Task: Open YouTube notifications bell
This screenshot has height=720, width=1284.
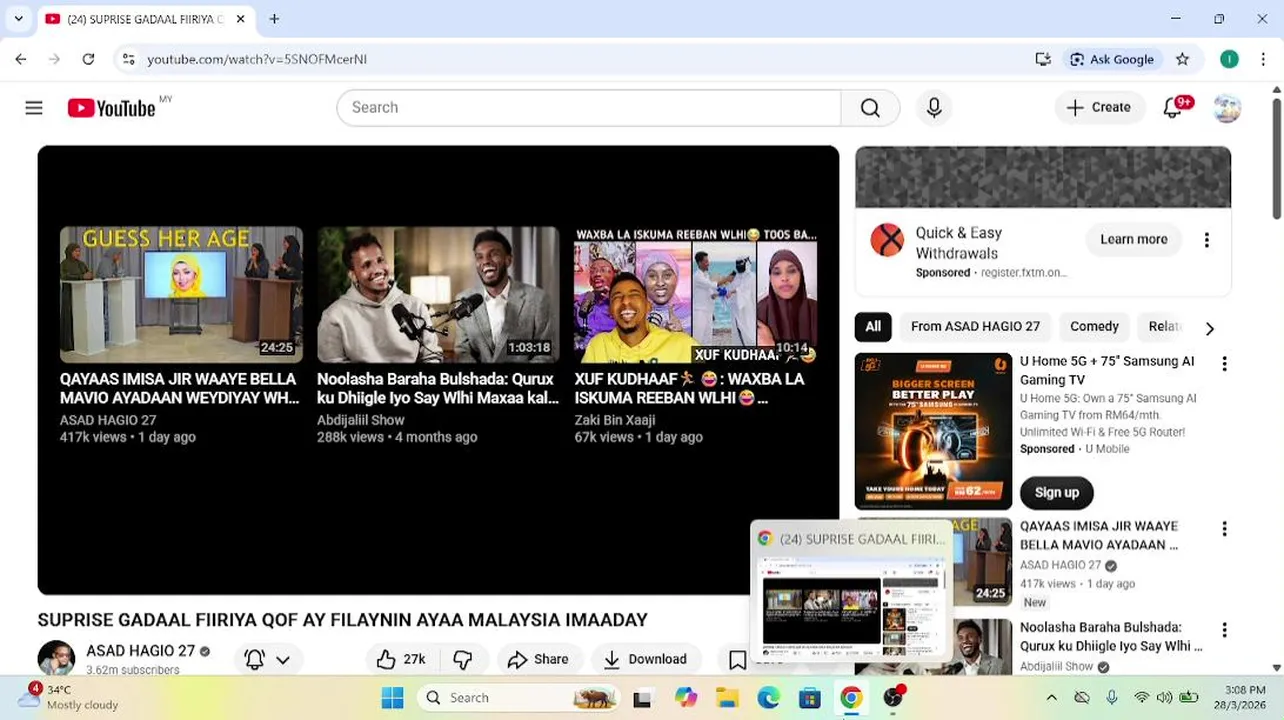Action: (1174, 107)
